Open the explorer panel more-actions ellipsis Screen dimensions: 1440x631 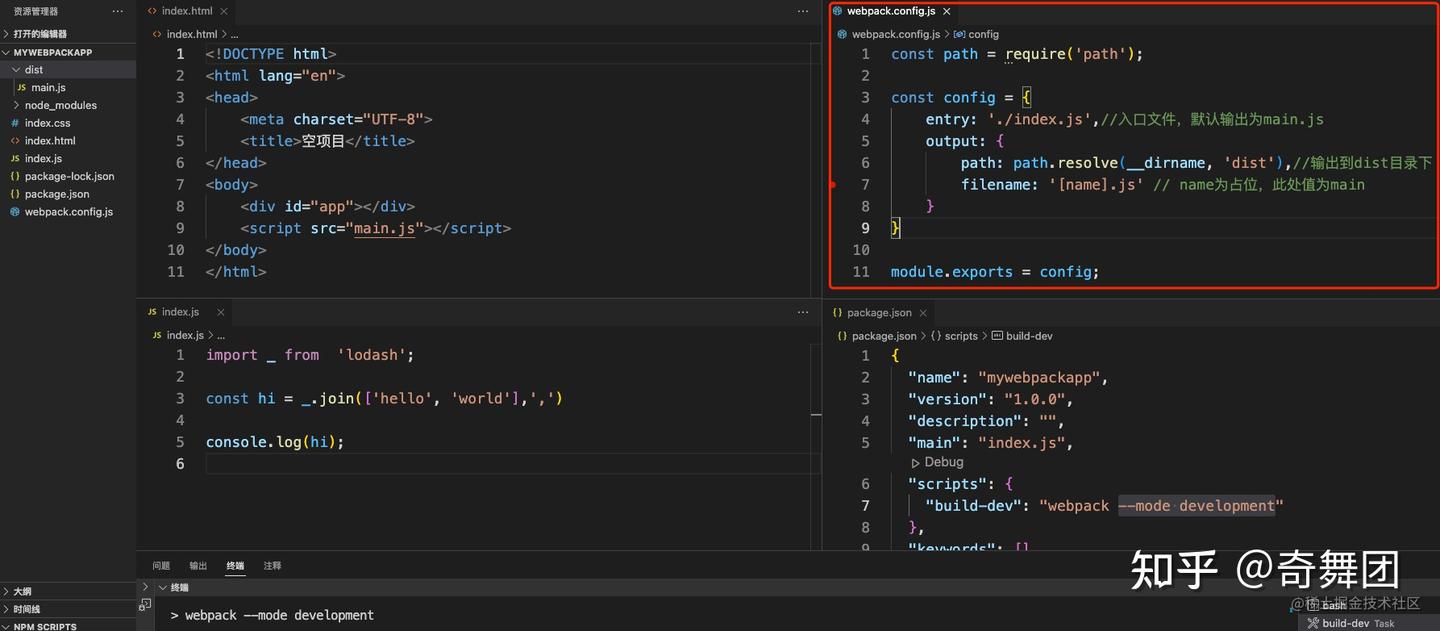pyautogui.click(x=118, y=12)
